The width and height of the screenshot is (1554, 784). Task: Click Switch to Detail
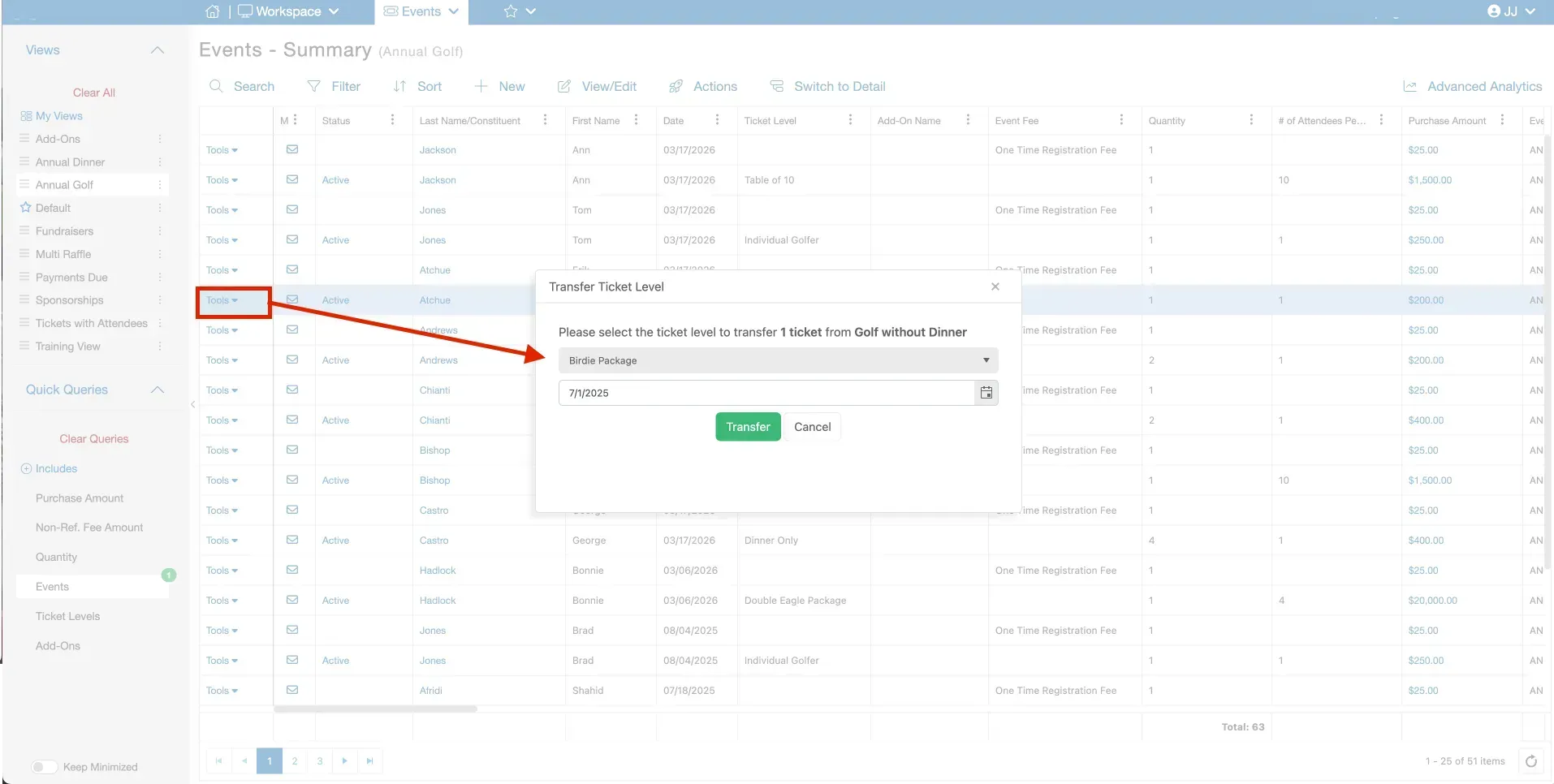pos(827,86)
